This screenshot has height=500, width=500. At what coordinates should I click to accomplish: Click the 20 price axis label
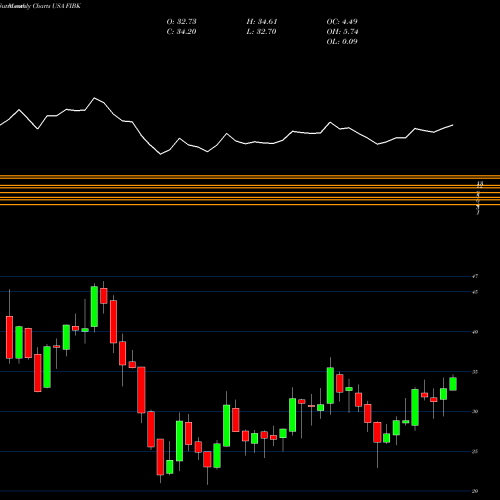click(x=475, y=491)
